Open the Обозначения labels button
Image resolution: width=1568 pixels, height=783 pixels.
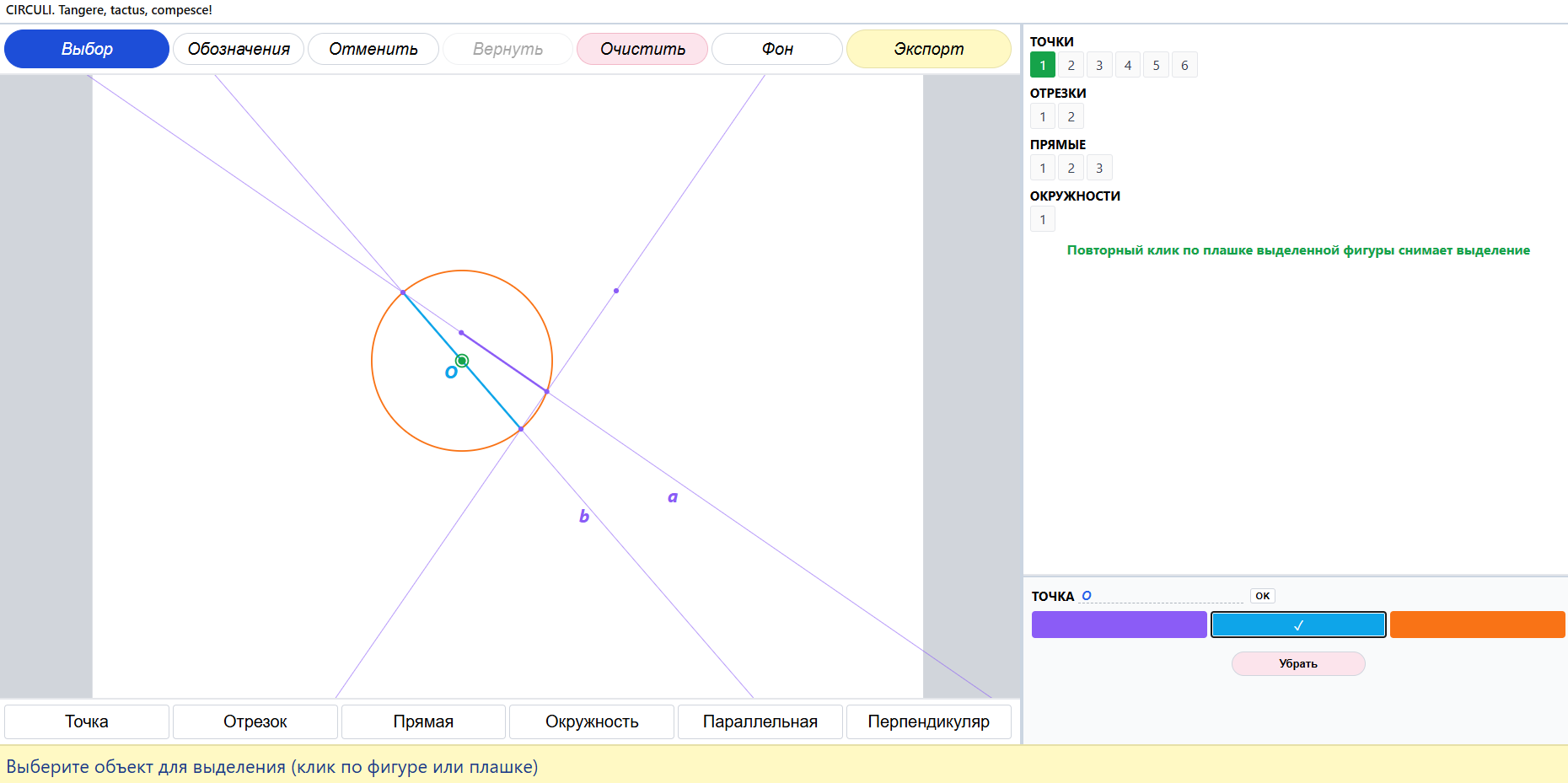(x=239, y=49)
